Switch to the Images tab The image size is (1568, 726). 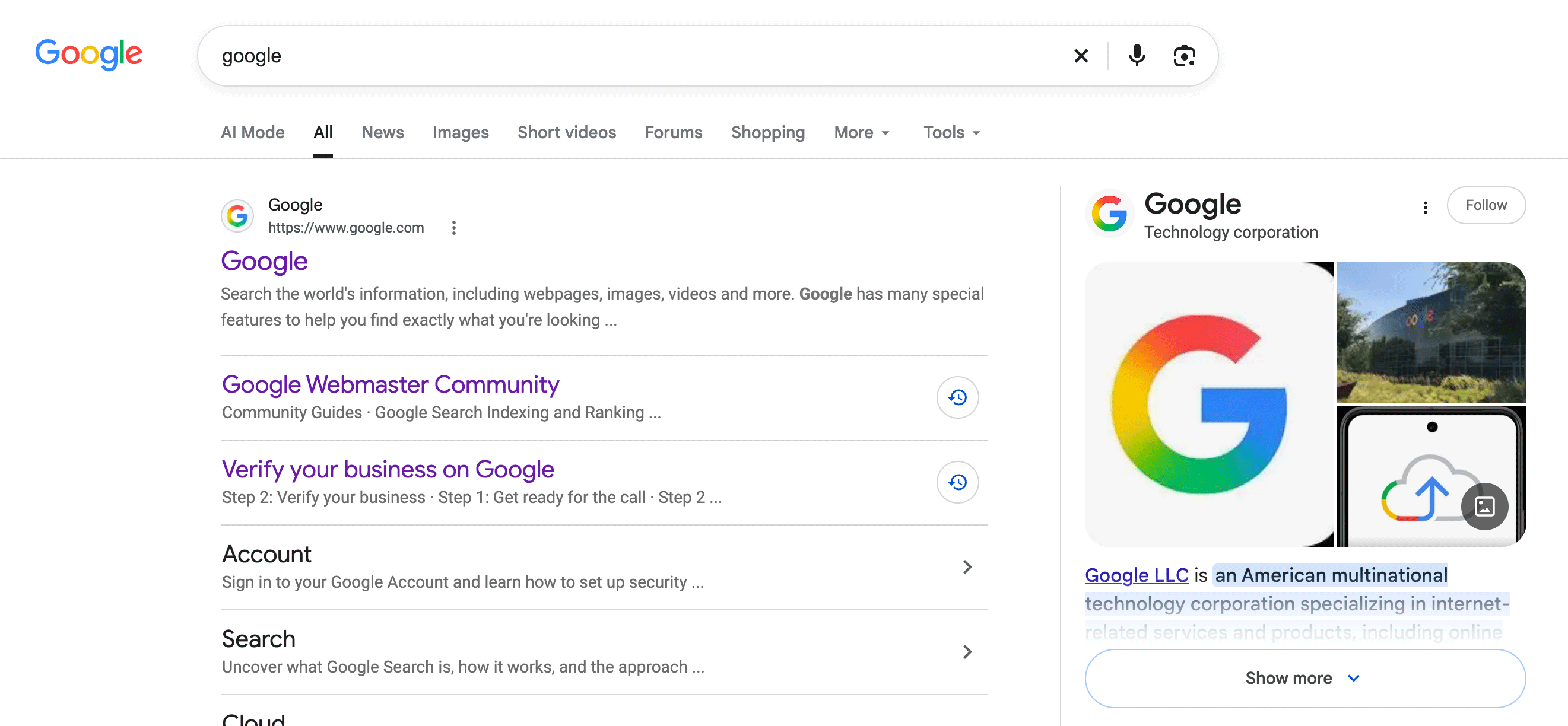click(x=461, y=132)
